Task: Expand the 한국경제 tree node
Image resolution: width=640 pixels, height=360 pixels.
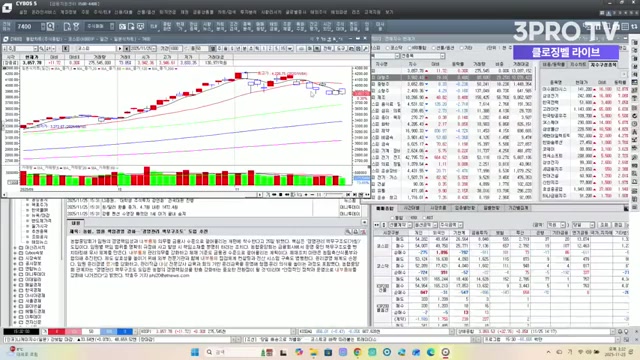Action: click(15, 290)
